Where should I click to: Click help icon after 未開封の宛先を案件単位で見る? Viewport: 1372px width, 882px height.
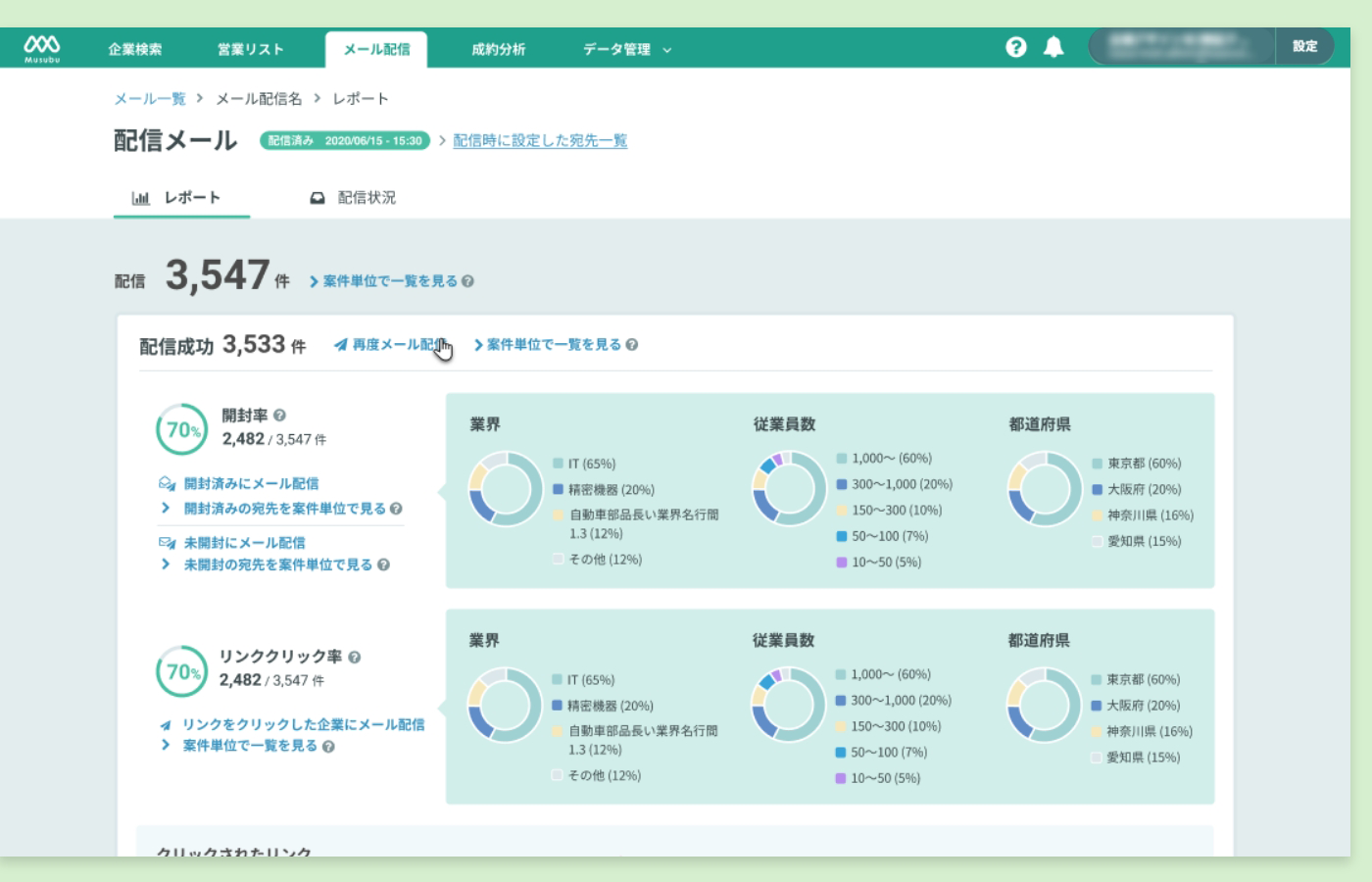383,564
